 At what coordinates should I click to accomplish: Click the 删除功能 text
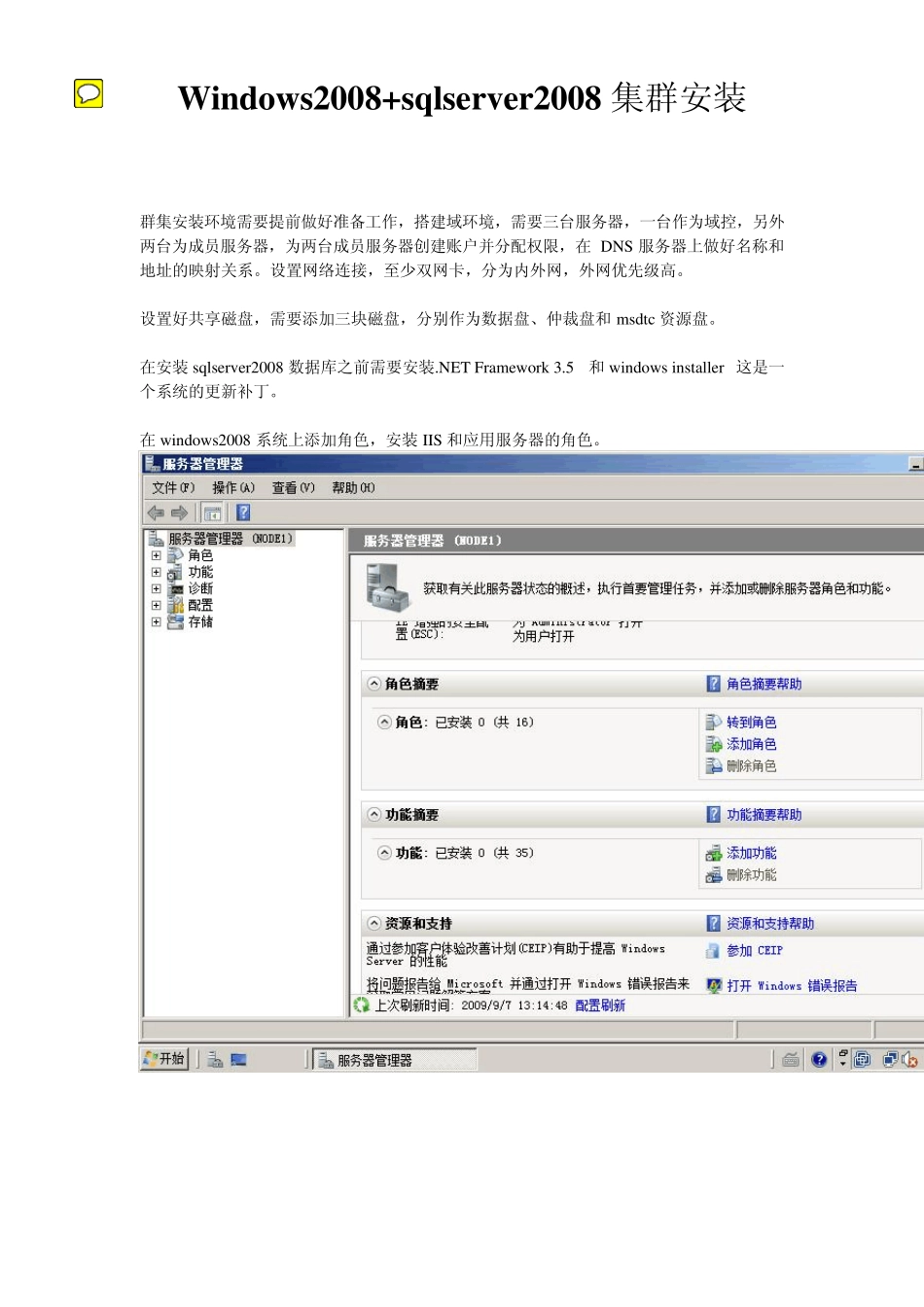tap(752, 875)
